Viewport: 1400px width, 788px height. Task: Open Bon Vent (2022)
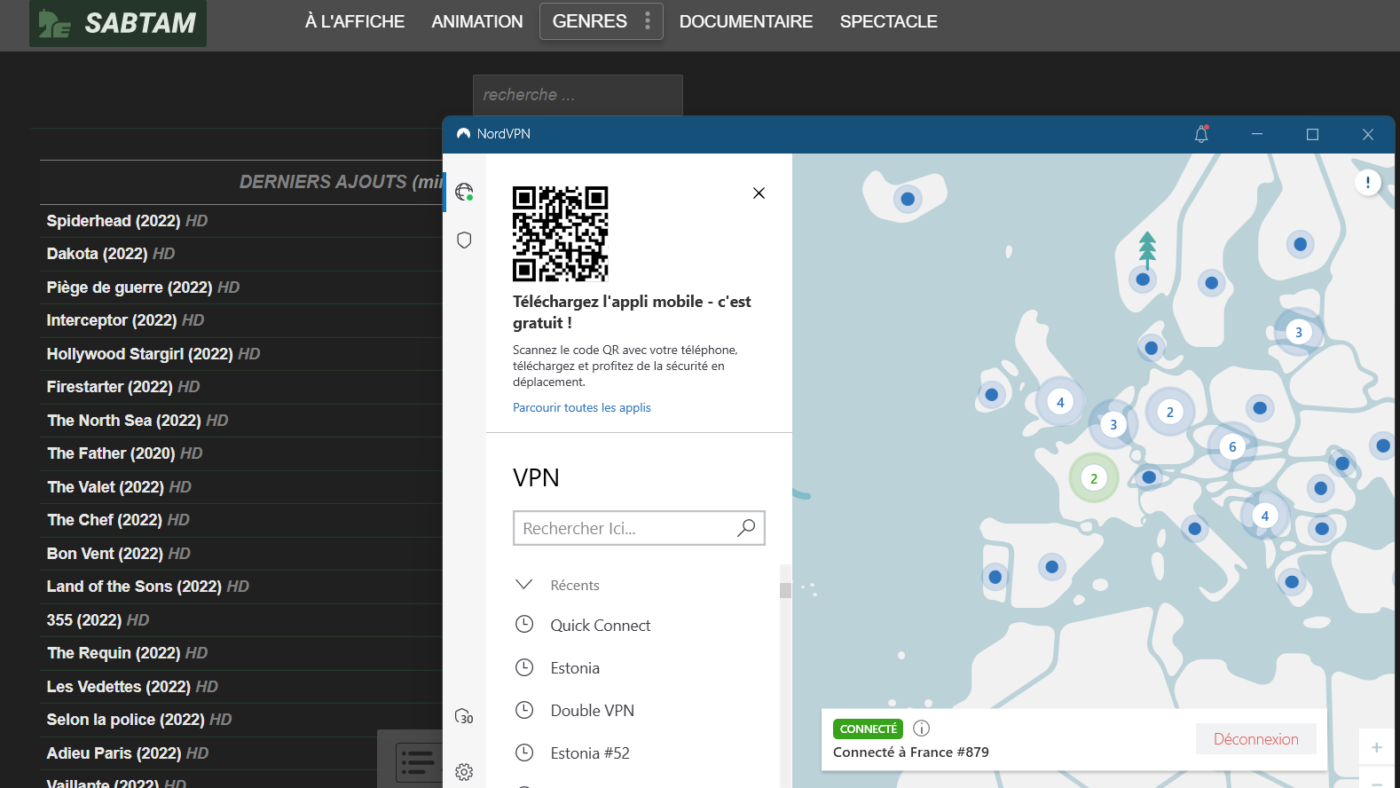[105, 553]
